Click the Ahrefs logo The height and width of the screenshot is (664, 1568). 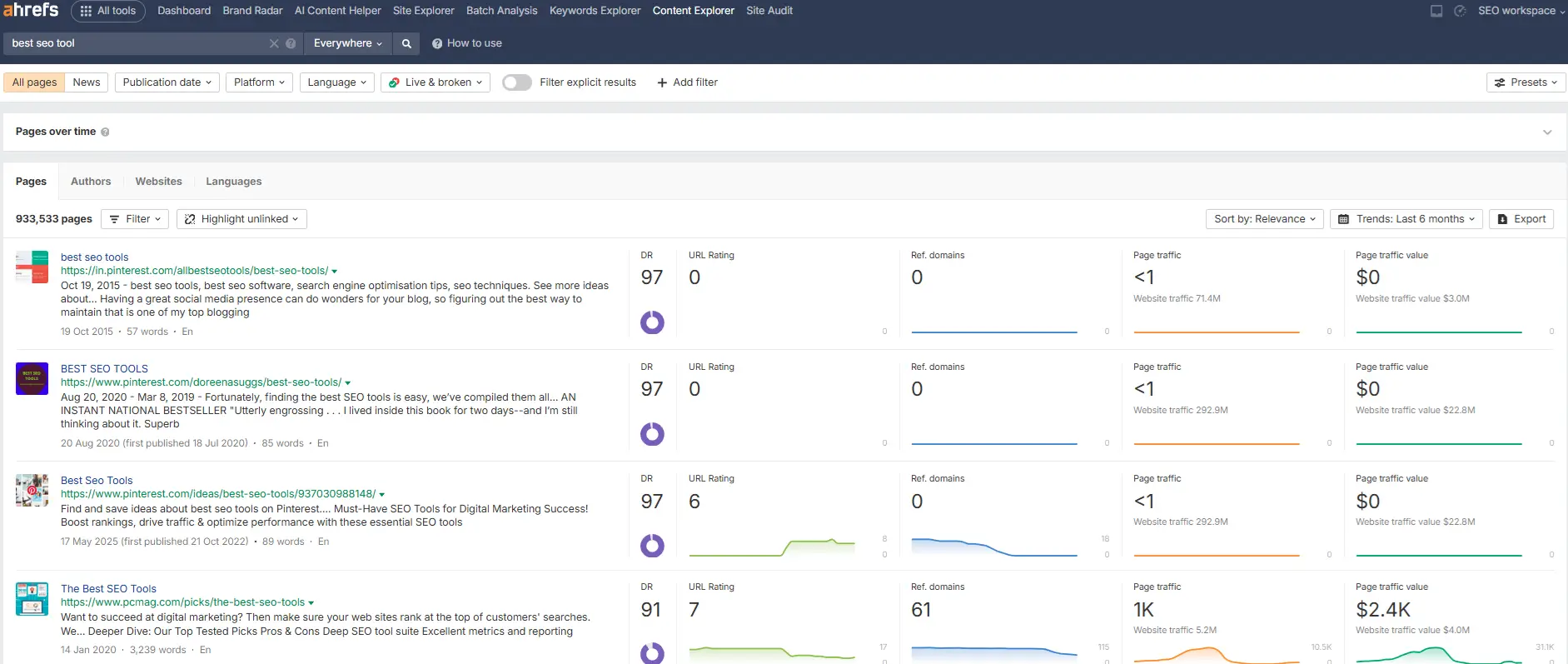tap(31, 10)
